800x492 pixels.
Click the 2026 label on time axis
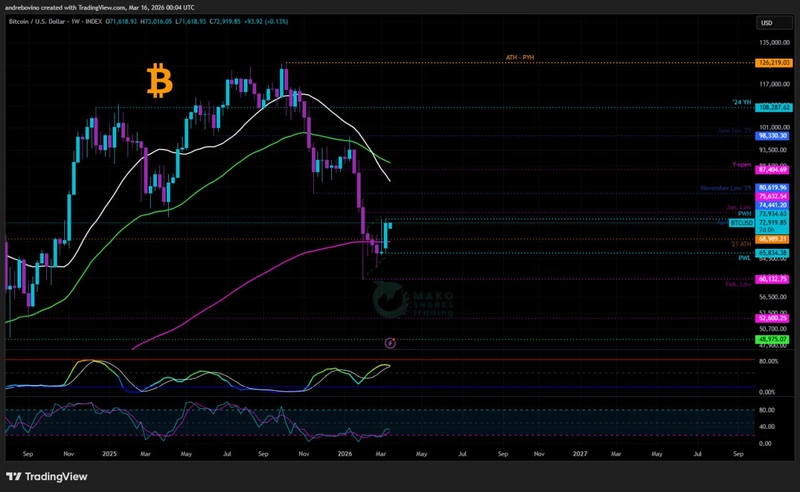346,452
